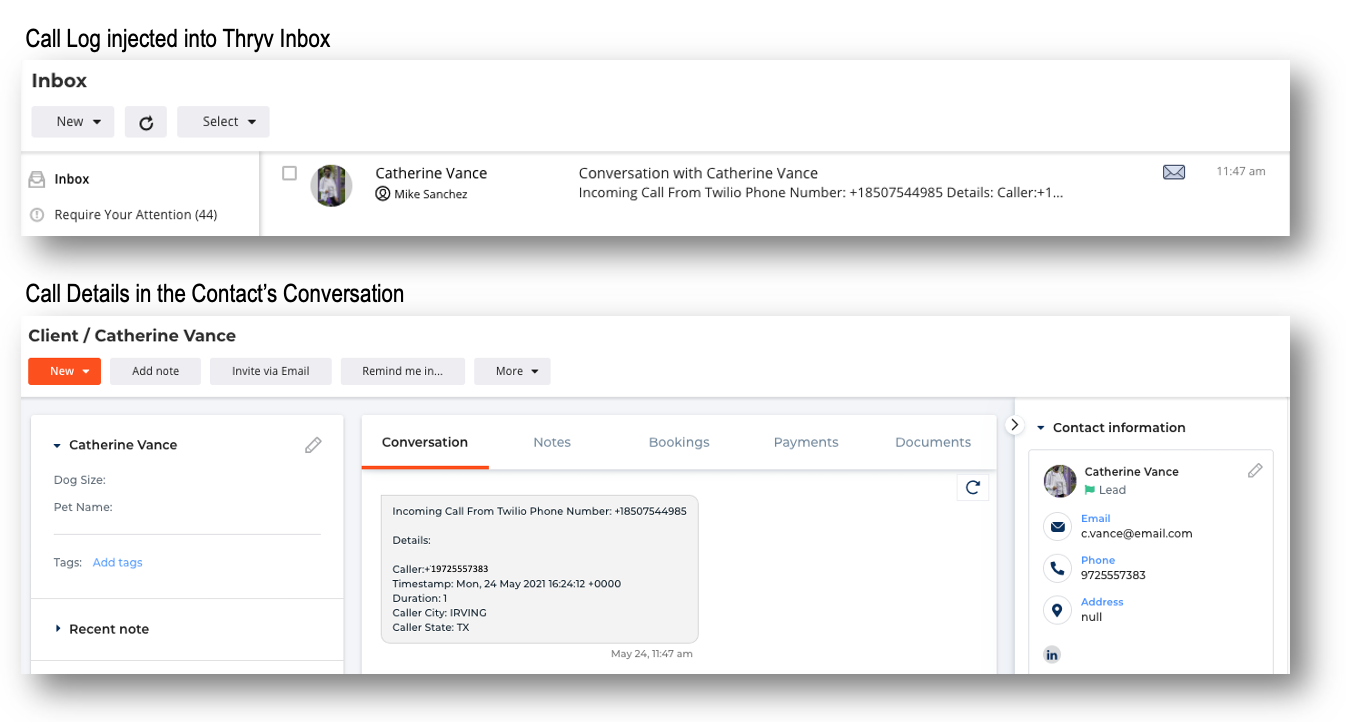
Task: Click the May 24, 11:47 am message timestamp
Action: point(652,654)
